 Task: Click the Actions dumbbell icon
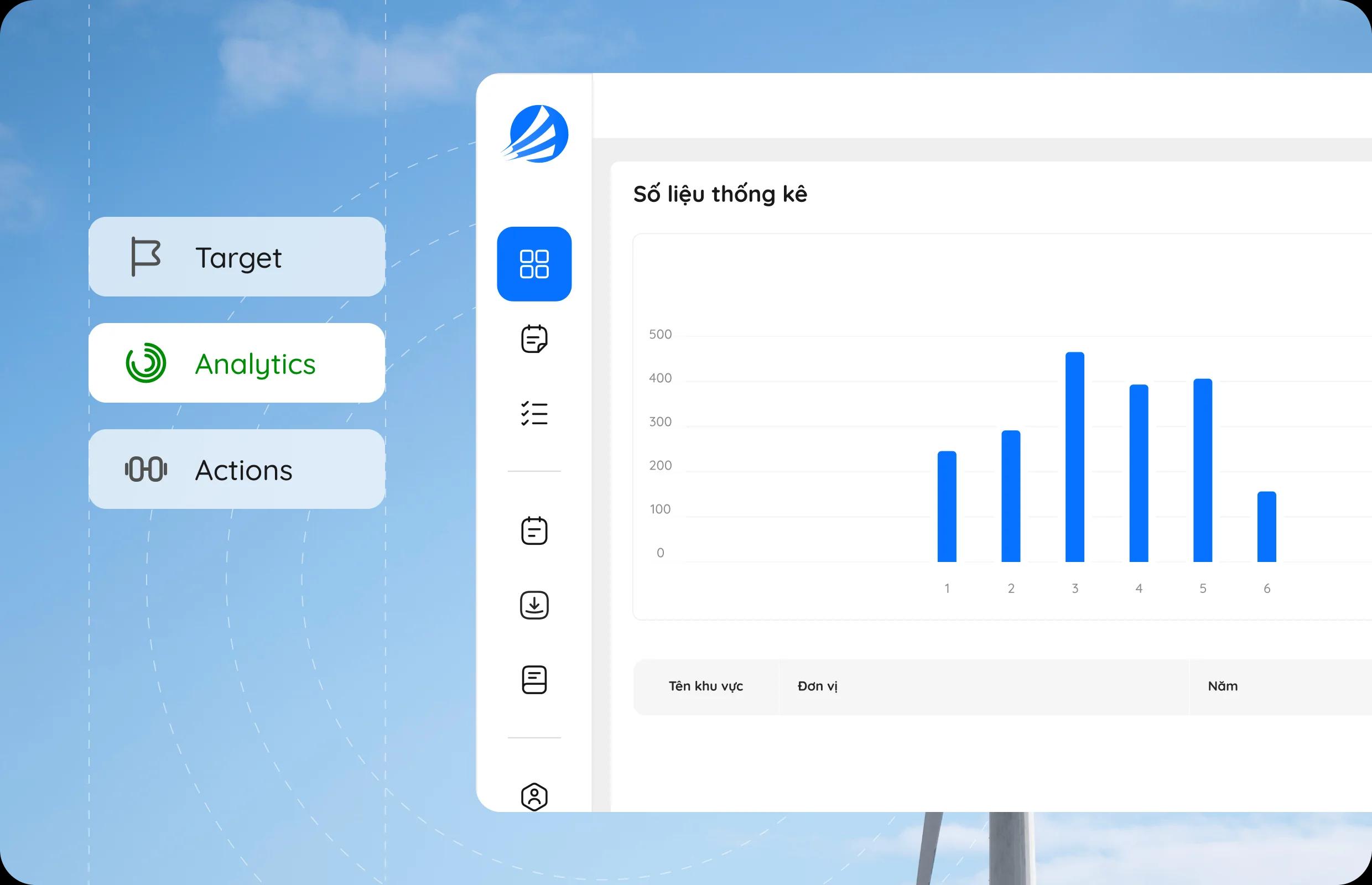click(146, 470)
